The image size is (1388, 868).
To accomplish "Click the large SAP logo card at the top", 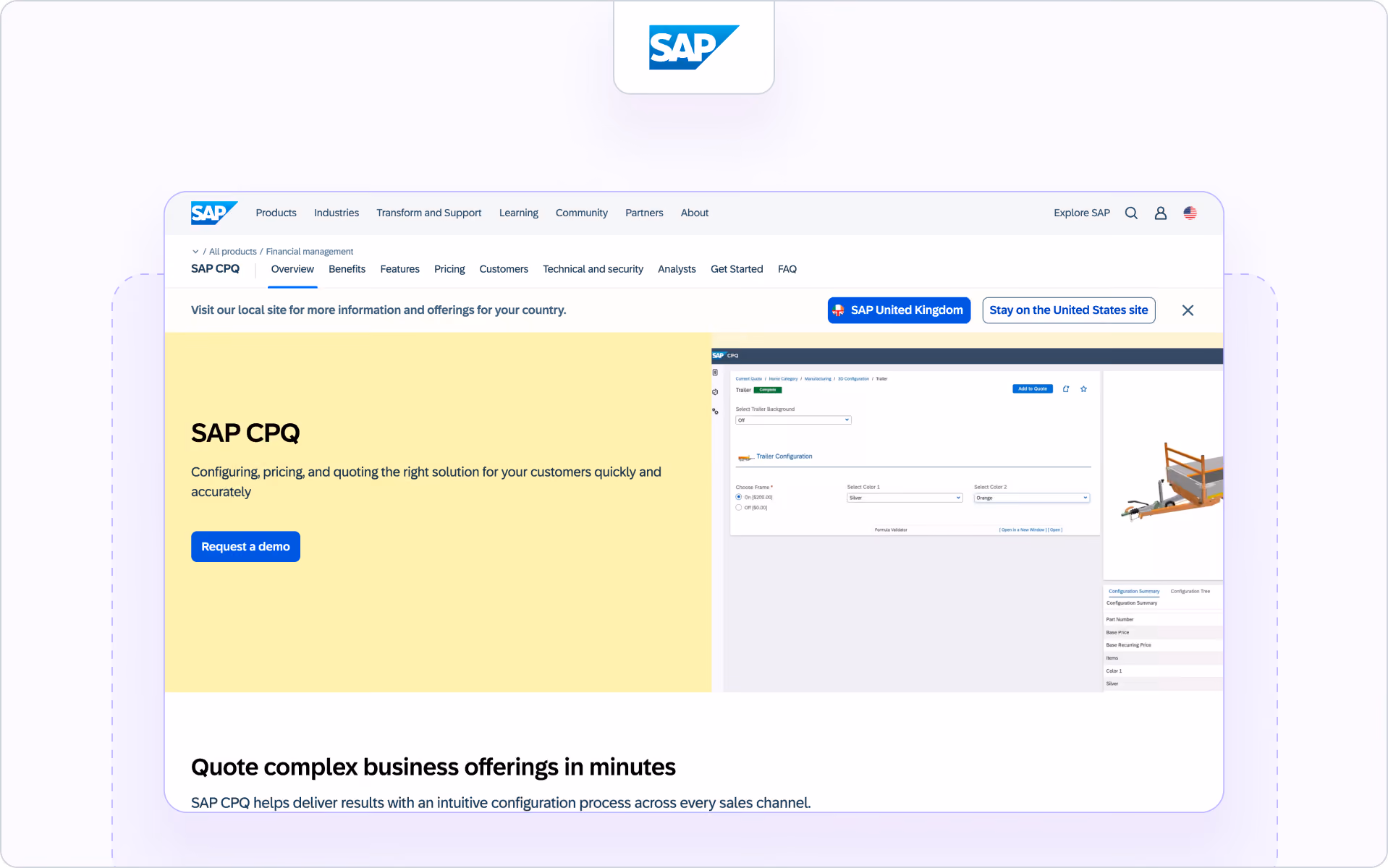I will pos(694,48).
